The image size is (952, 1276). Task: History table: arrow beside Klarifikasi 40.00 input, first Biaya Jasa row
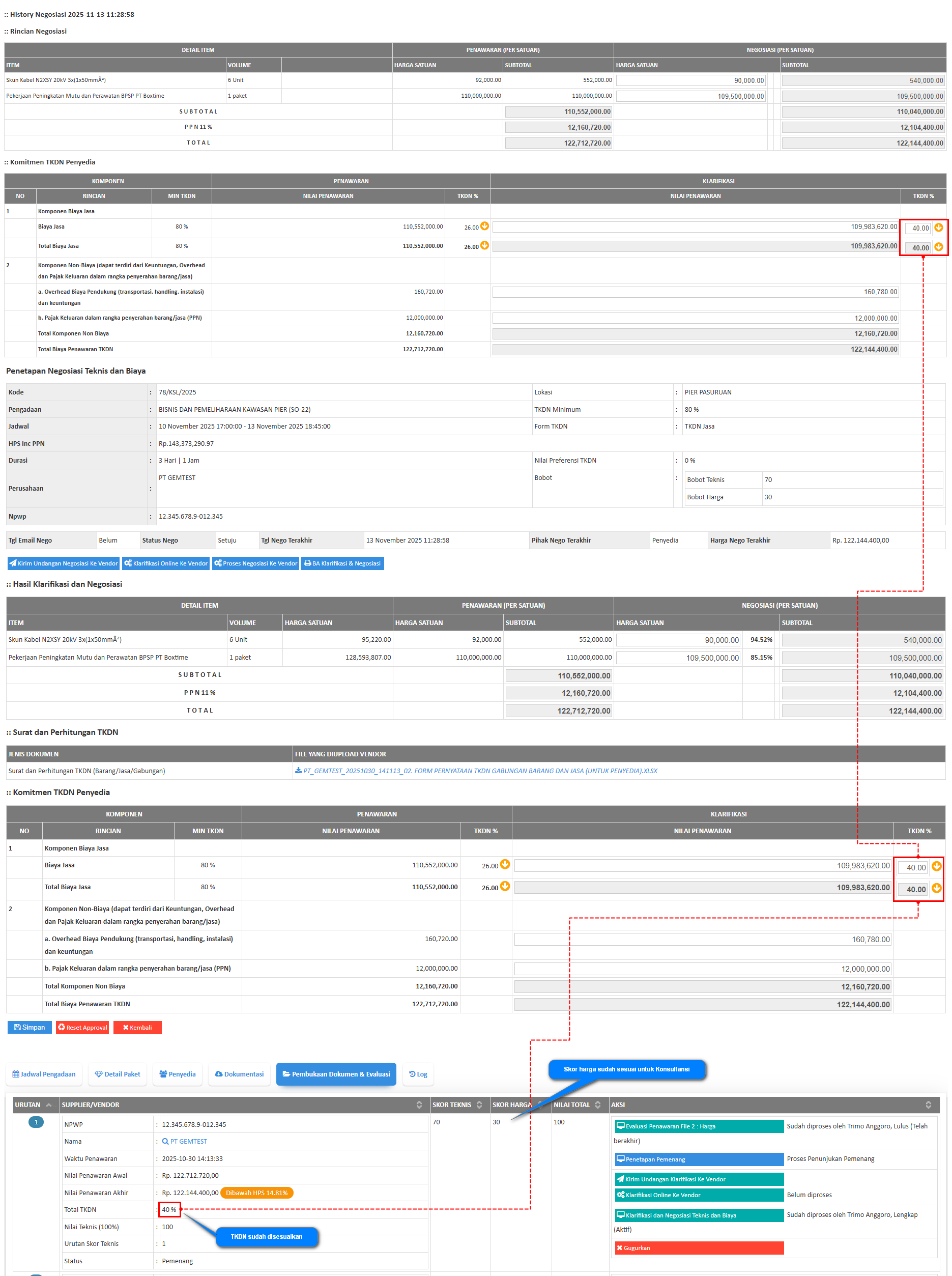(x=939, y=227)
